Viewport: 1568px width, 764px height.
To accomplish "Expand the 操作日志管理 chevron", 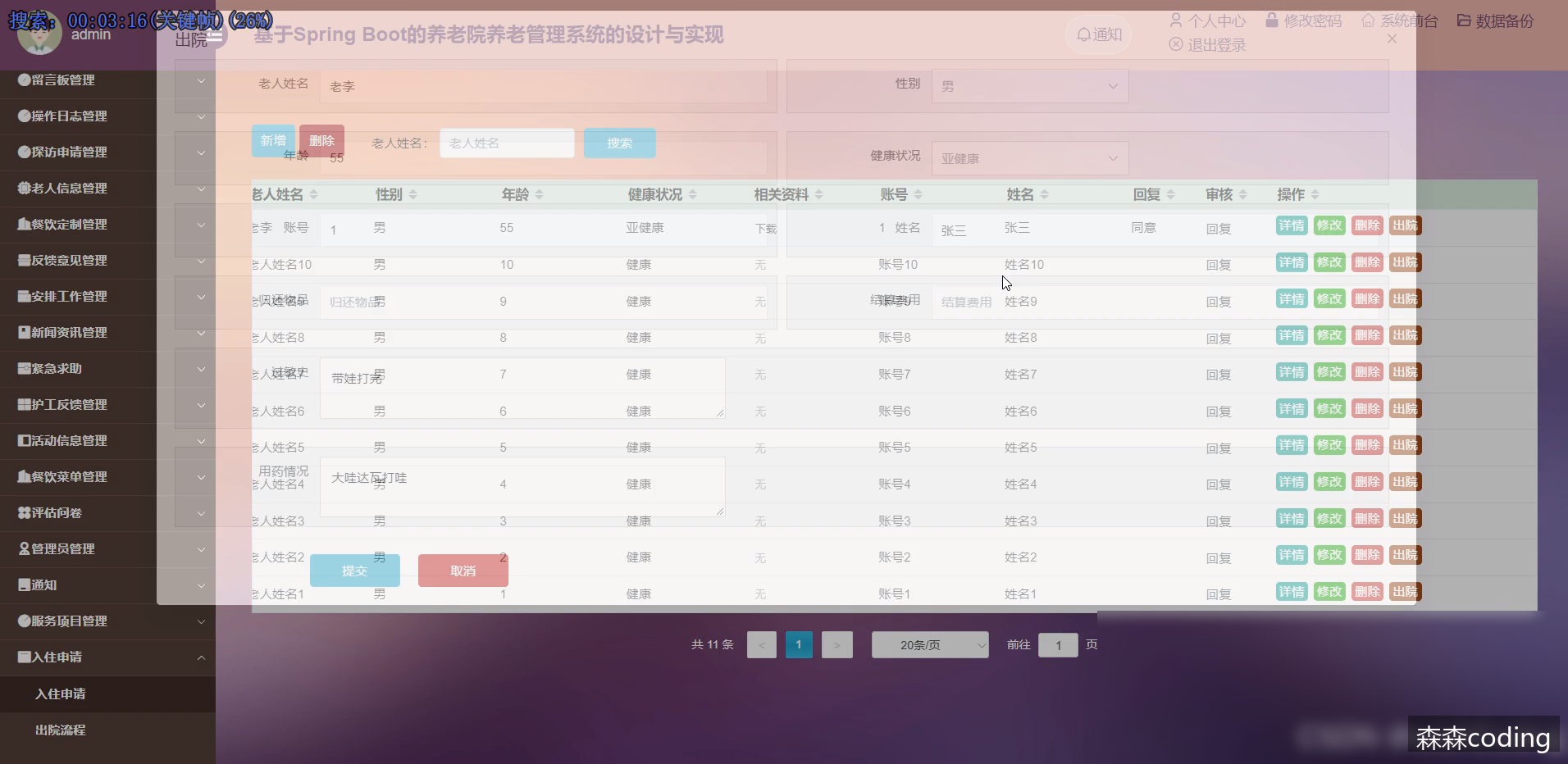I will 201,116.
